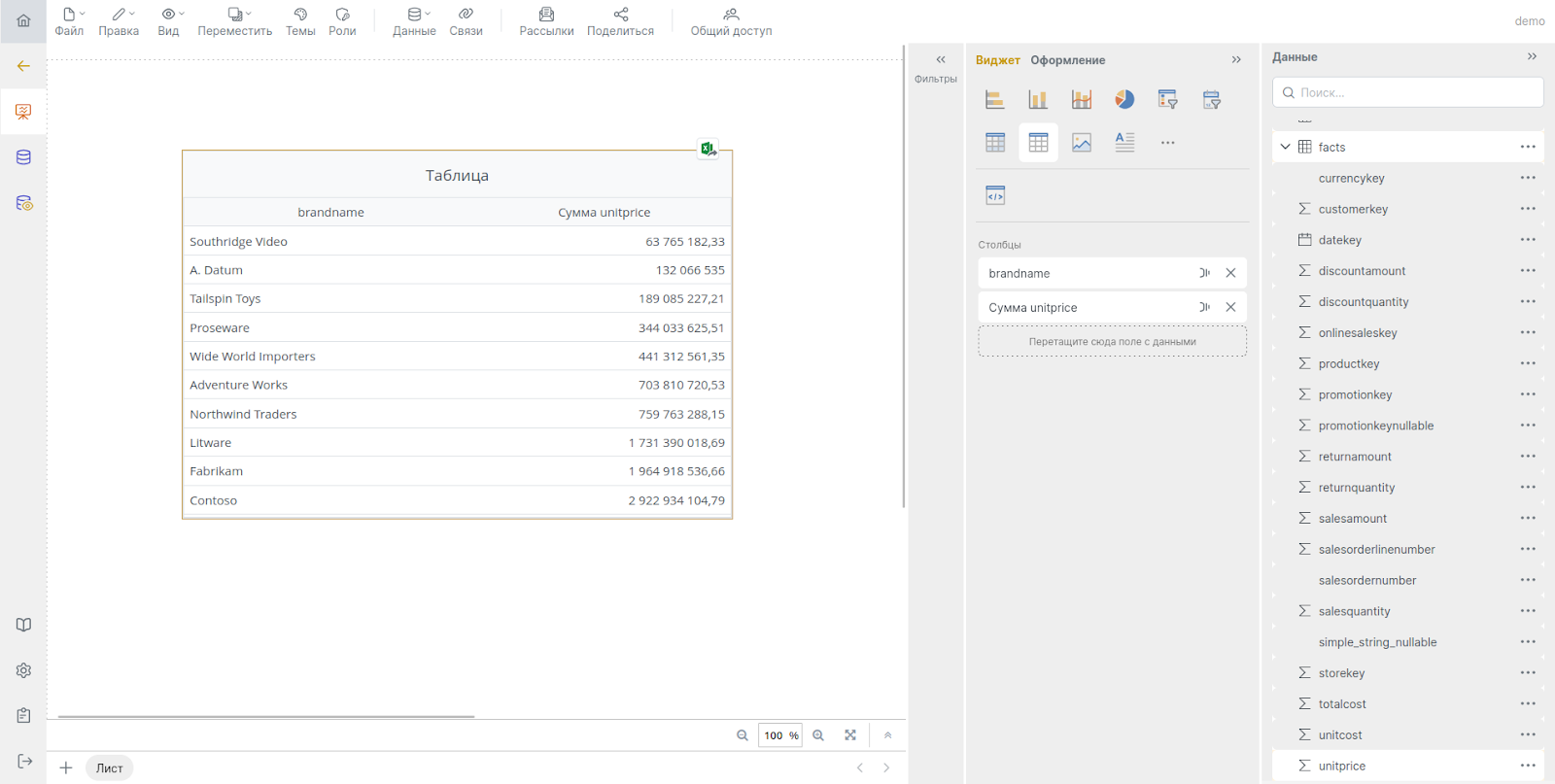Viewport: 1555px width, 784px height.
Task: Zoom out the canvas
Action: click(743, 735)
